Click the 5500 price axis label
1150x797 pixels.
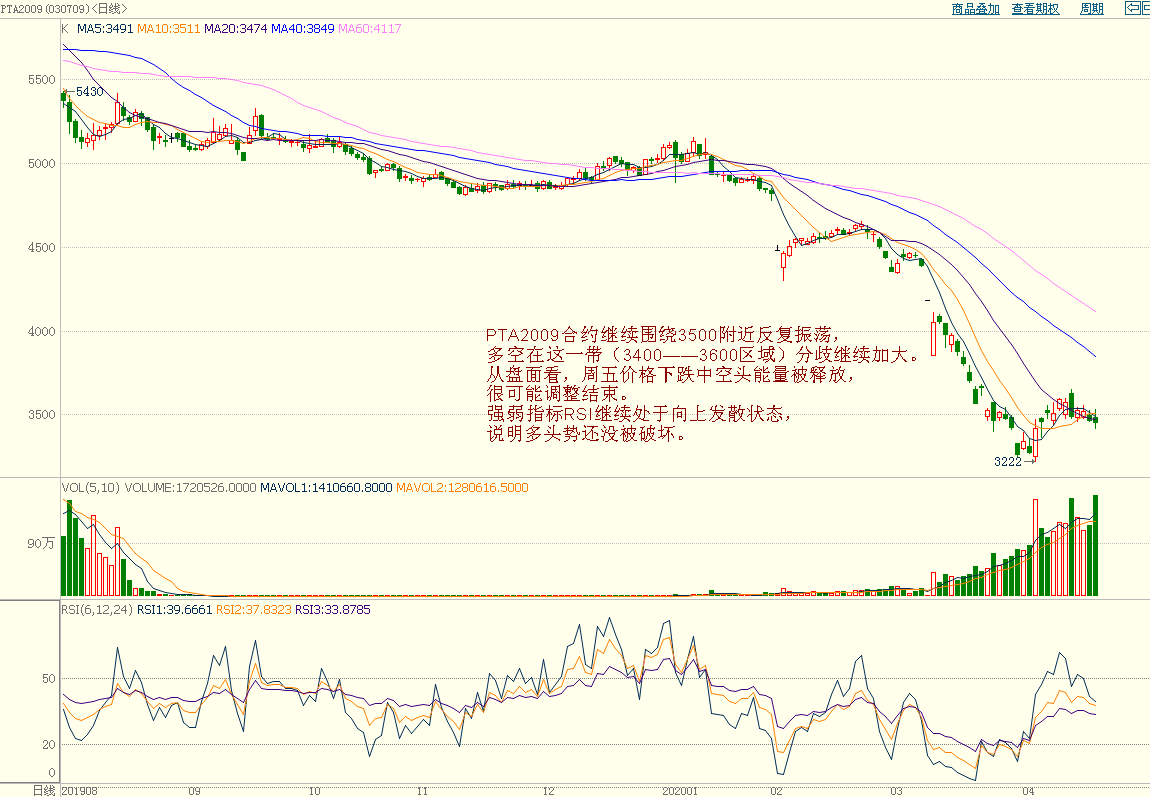pyautogui.click(x=42, y=80)
